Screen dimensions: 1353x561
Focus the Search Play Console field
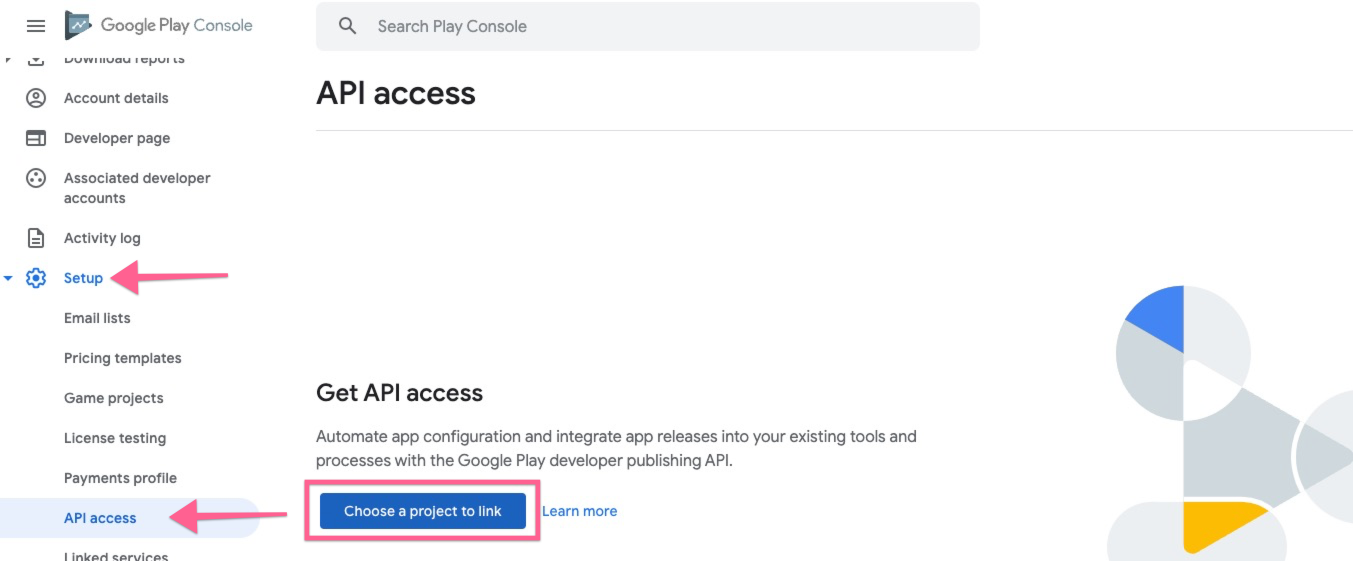tap(660, 26)
